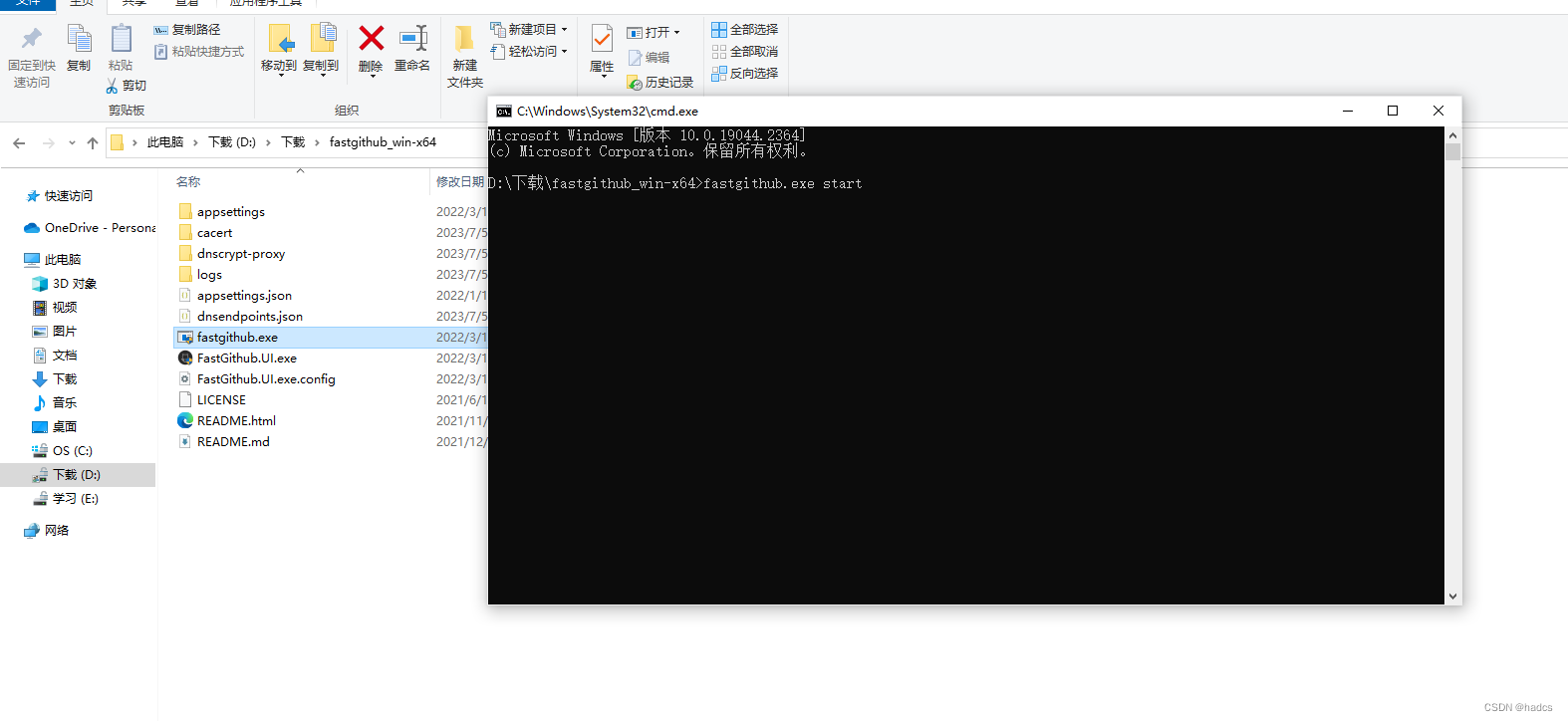Viewport: 1568px width, 721px height.
Task: Click the Forward navigation arrow
Action: click(49, 143)
